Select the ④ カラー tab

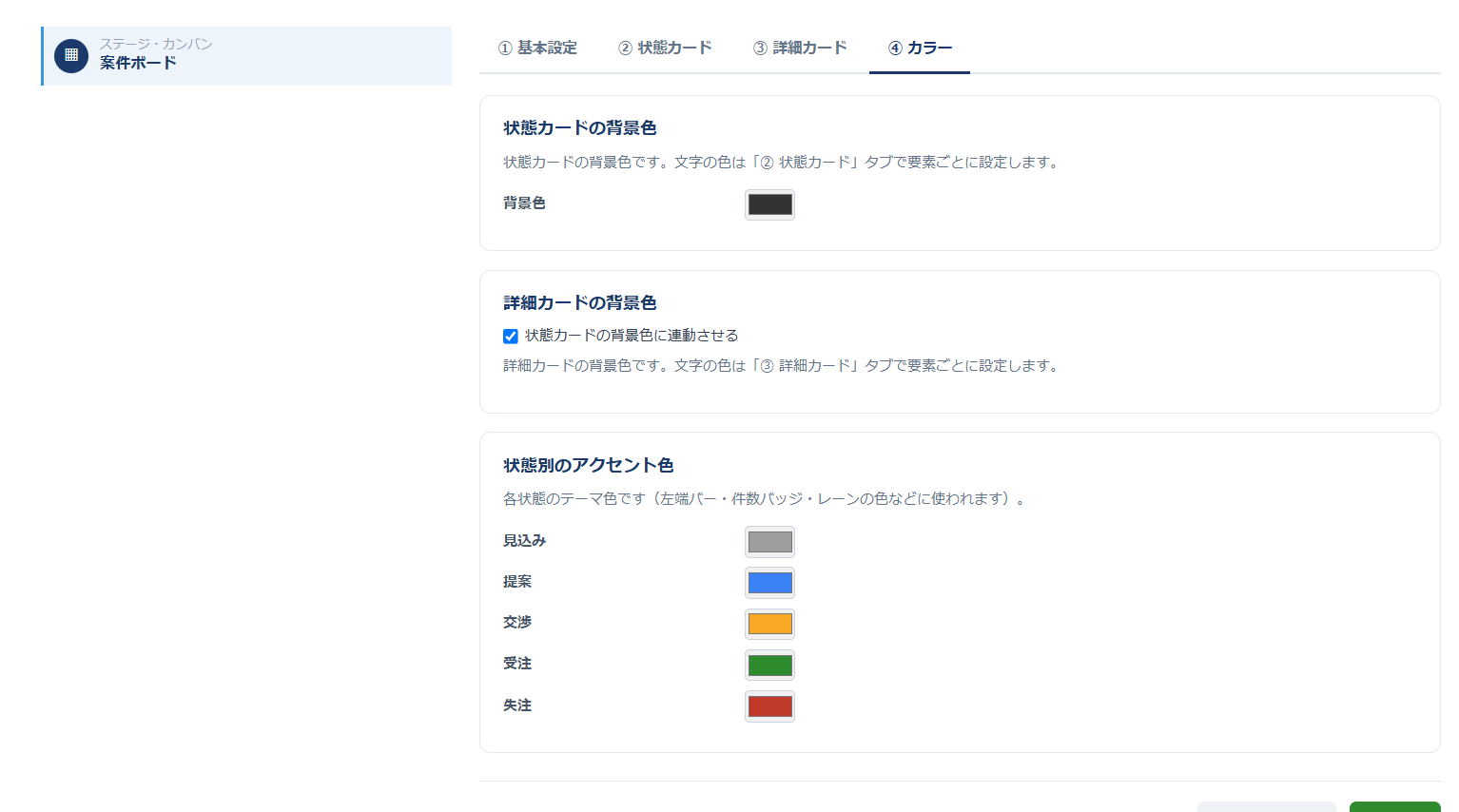click(x=920, y=48)
